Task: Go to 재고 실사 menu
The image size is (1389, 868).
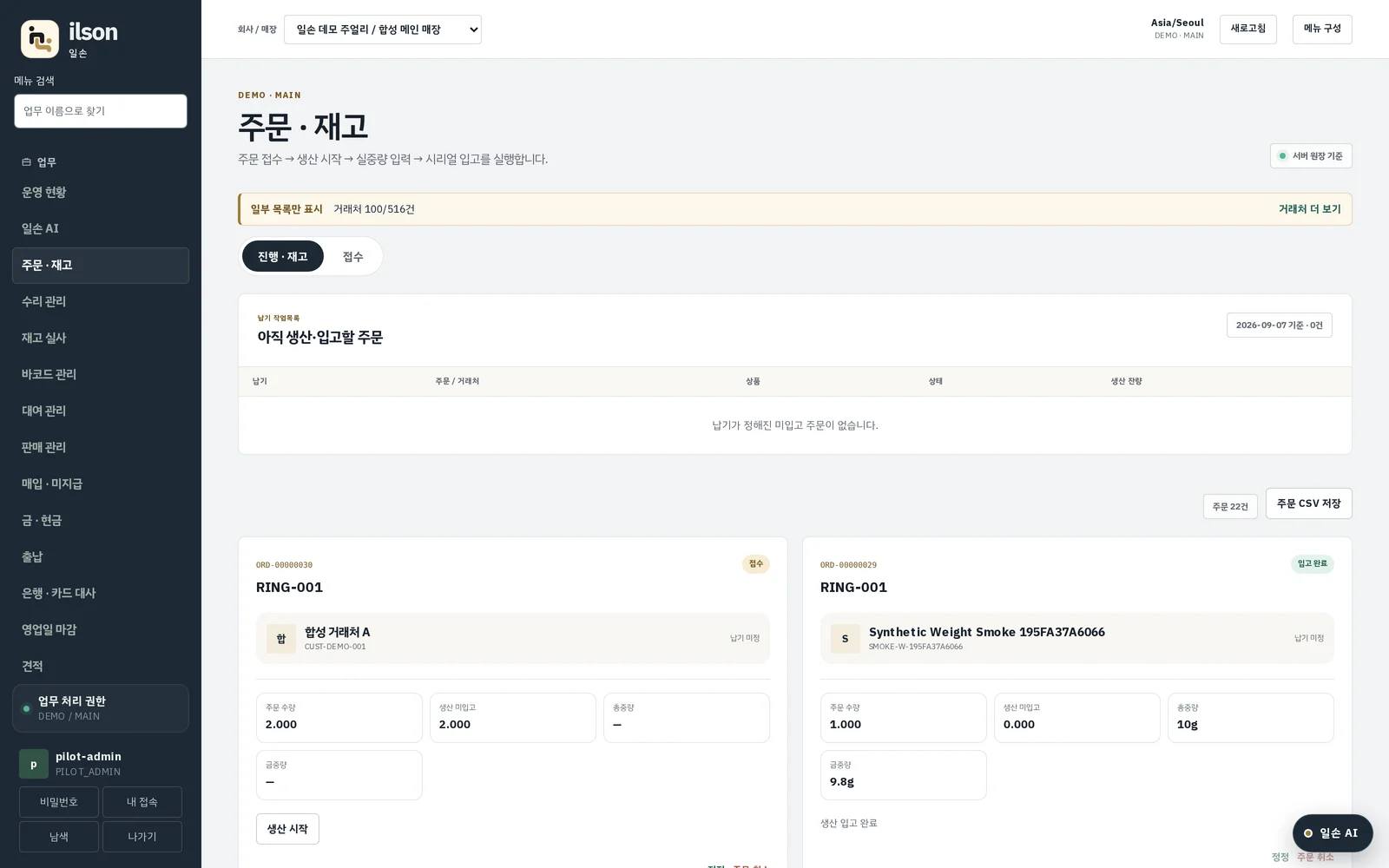Action: [101, 339]
